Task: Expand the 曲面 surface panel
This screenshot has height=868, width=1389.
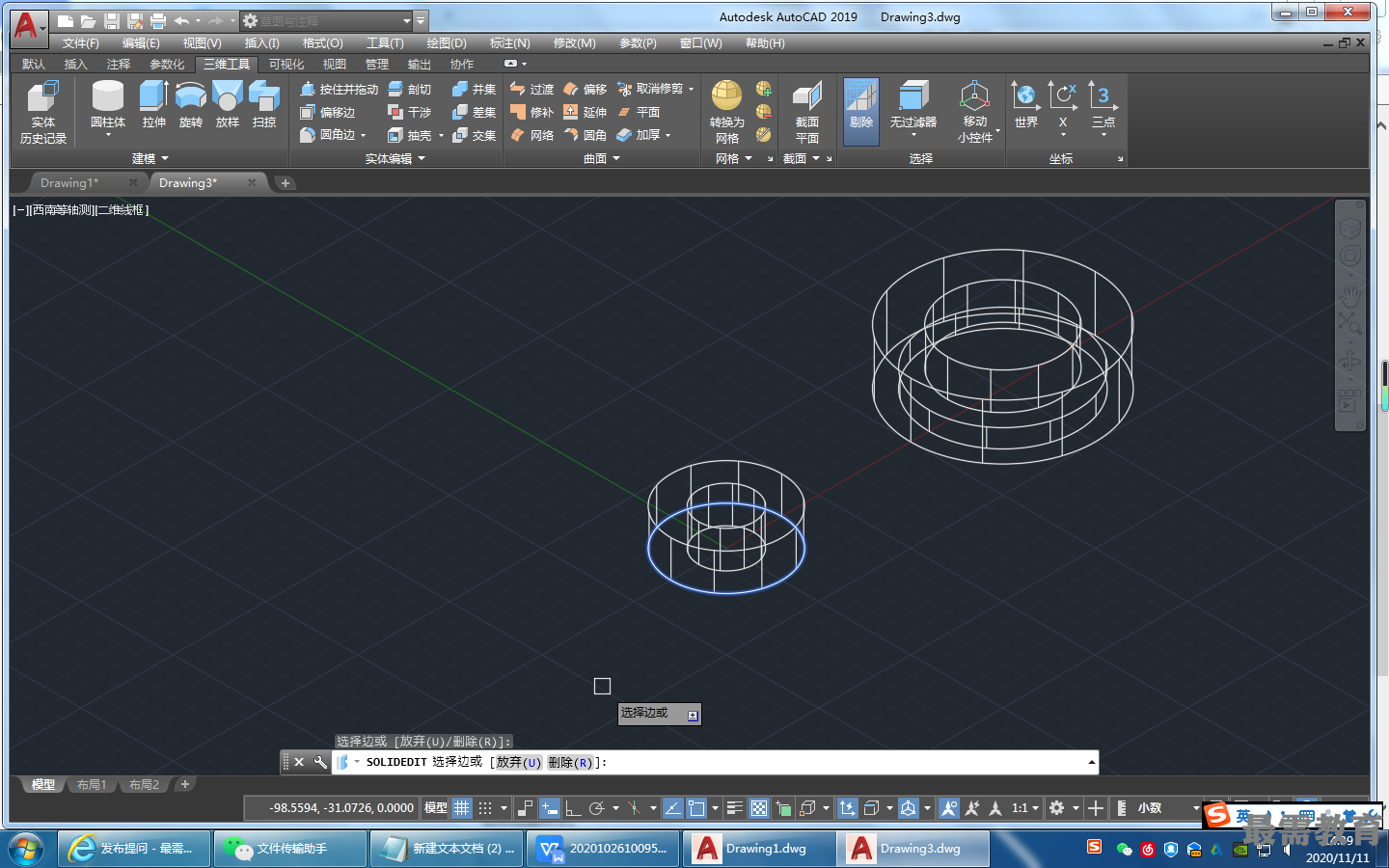Action: (602, 158)
